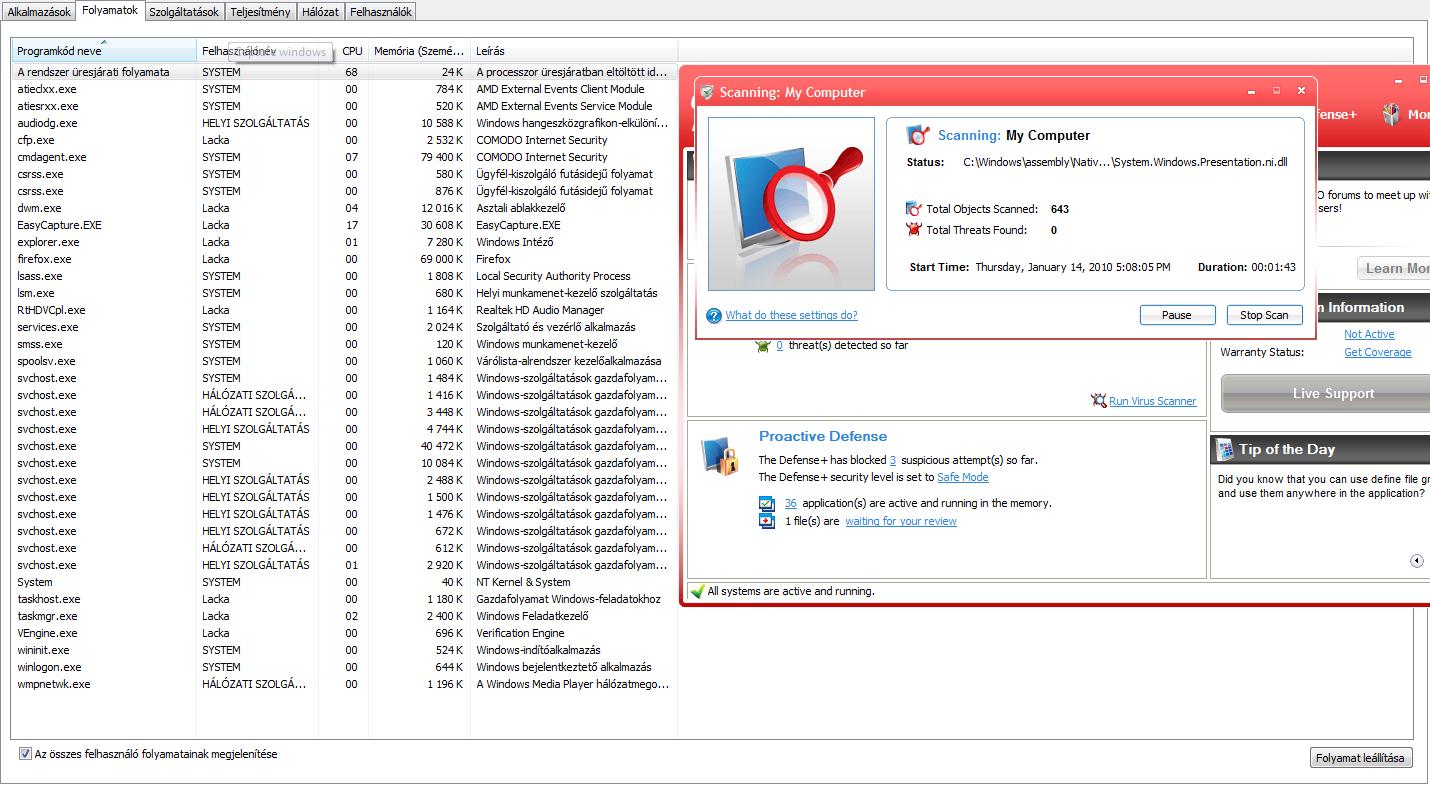
Task: Click the Not Active link
Action: point(1369,334)
